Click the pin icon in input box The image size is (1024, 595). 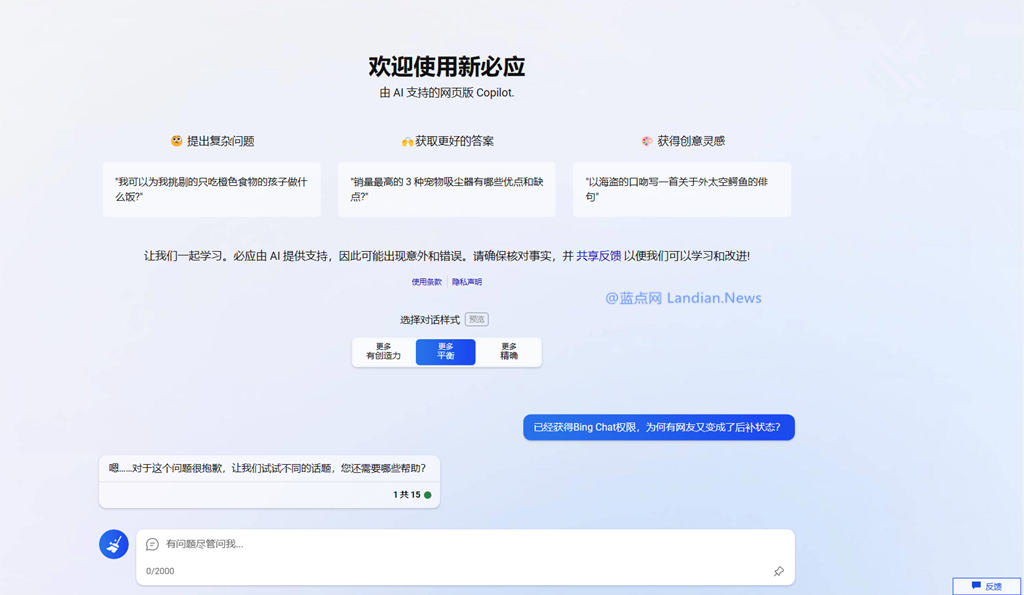point(778,571)
